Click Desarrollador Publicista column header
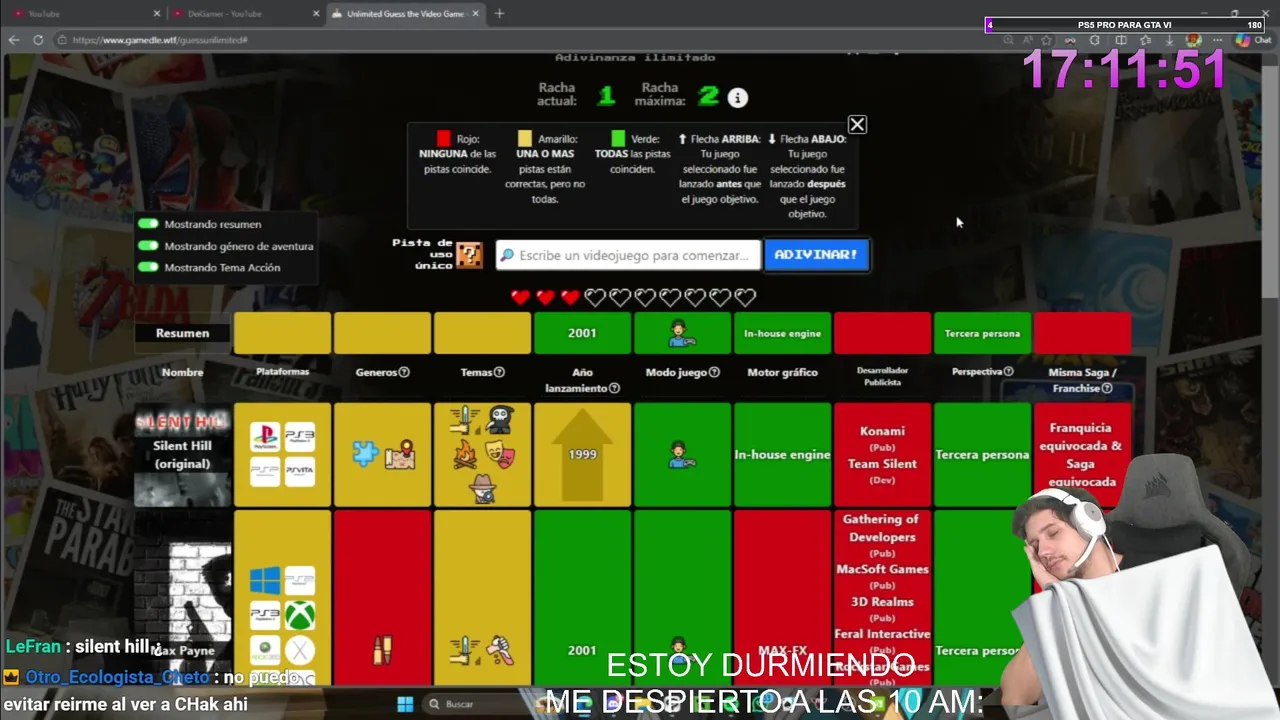The width and height of the screenshot is (1280, 720). (x=882, y=376)
